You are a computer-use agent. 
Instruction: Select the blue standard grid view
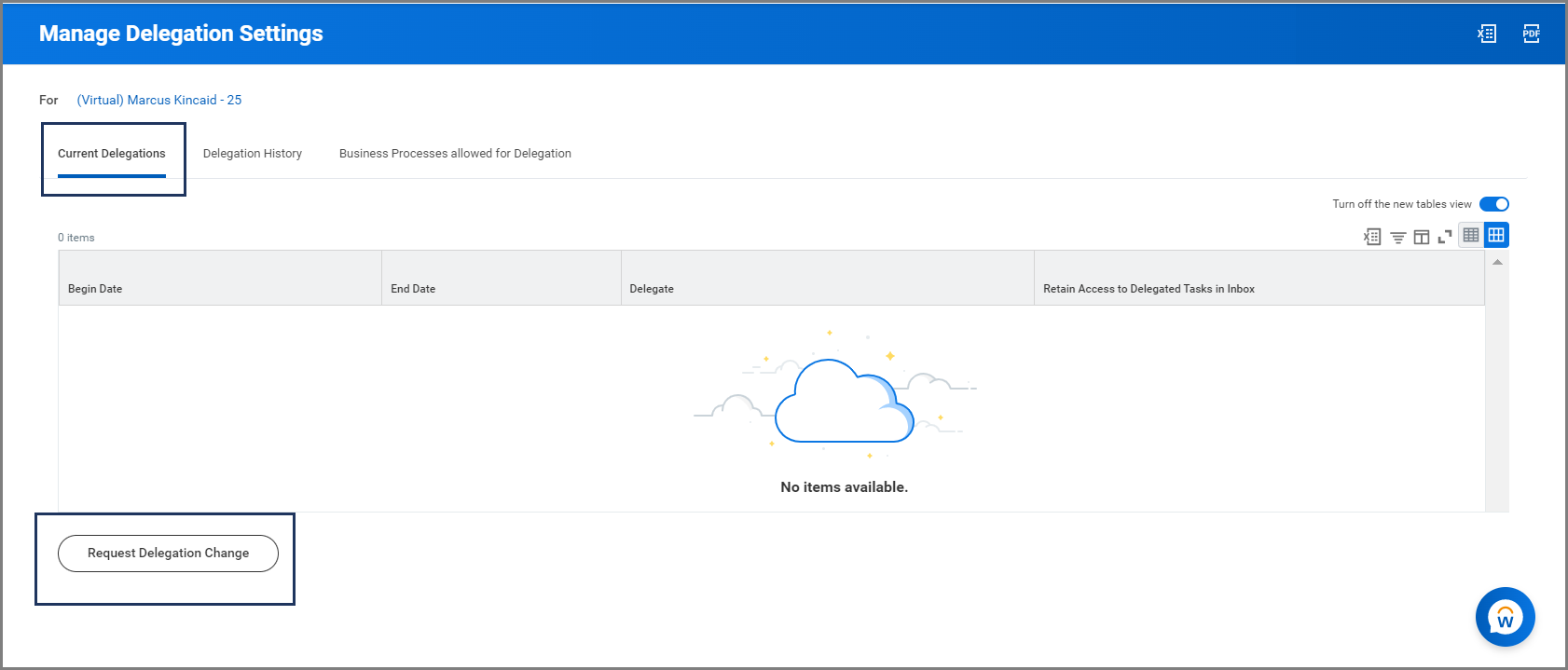[1496, 235]
